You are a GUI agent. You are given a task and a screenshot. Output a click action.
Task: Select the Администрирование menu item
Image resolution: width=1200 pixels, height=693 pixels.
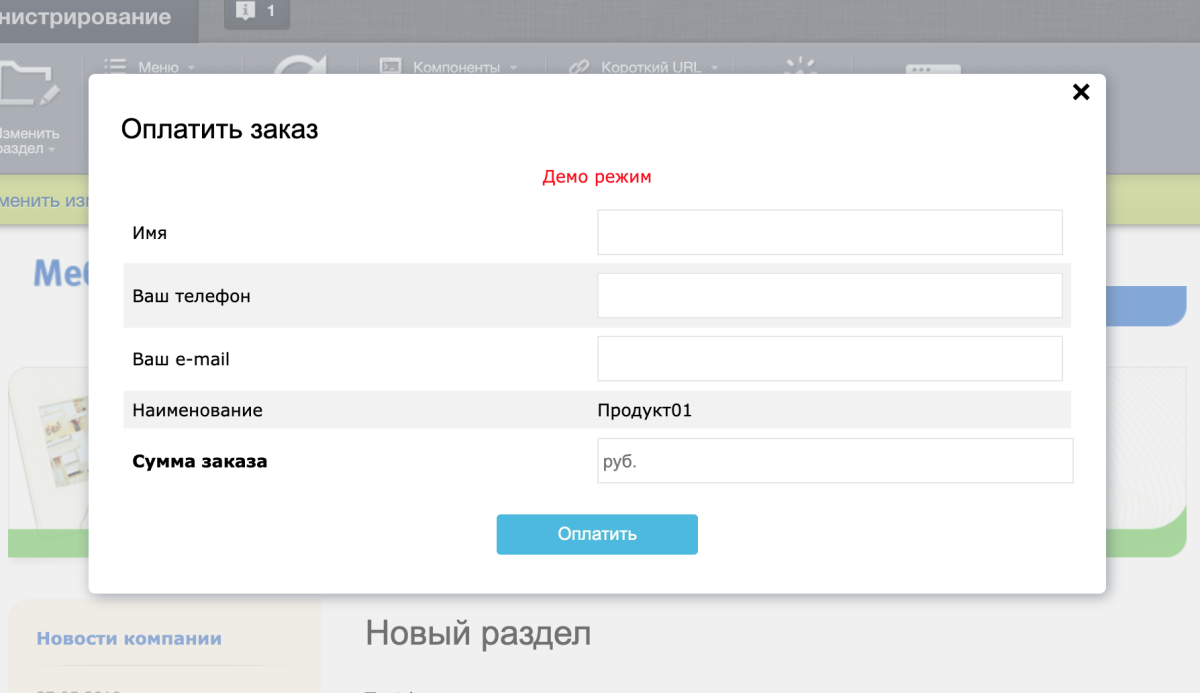[85, 17]
